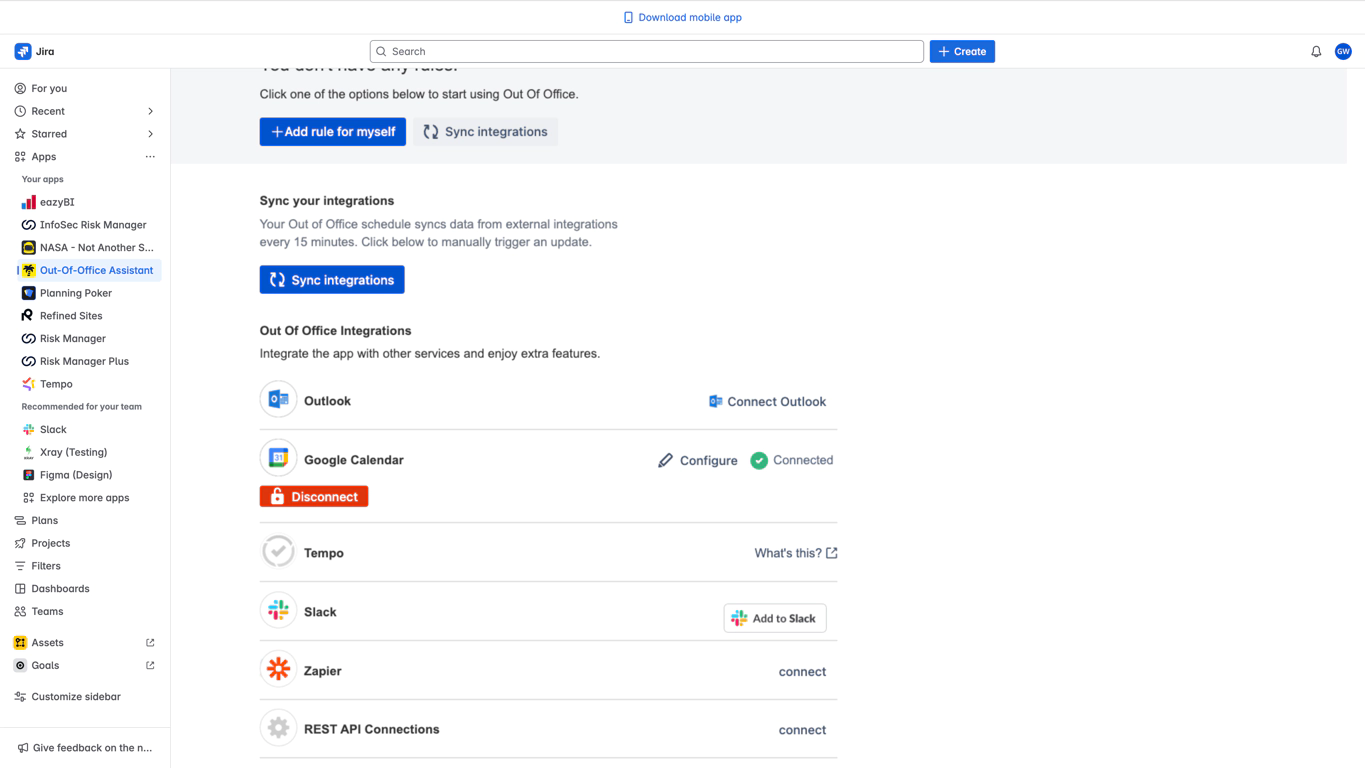The image size is (1365, 768).
Task: Open Apps more options ellipsis
Action: 150,157
